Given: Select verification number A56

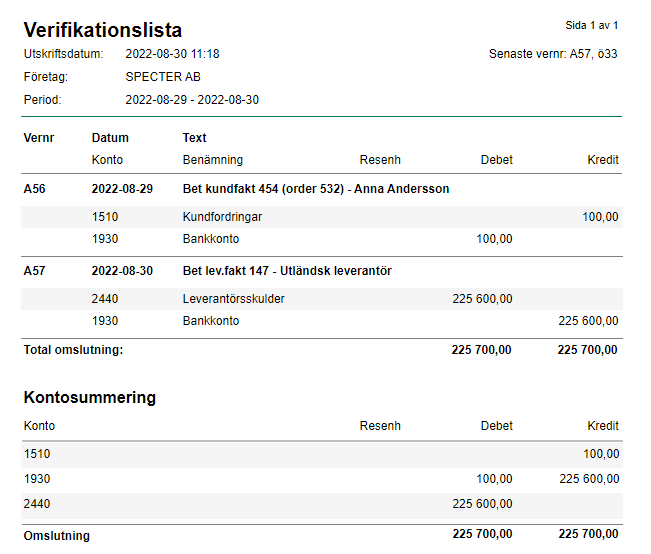Looking at the screenshot, I should (37, 189).
